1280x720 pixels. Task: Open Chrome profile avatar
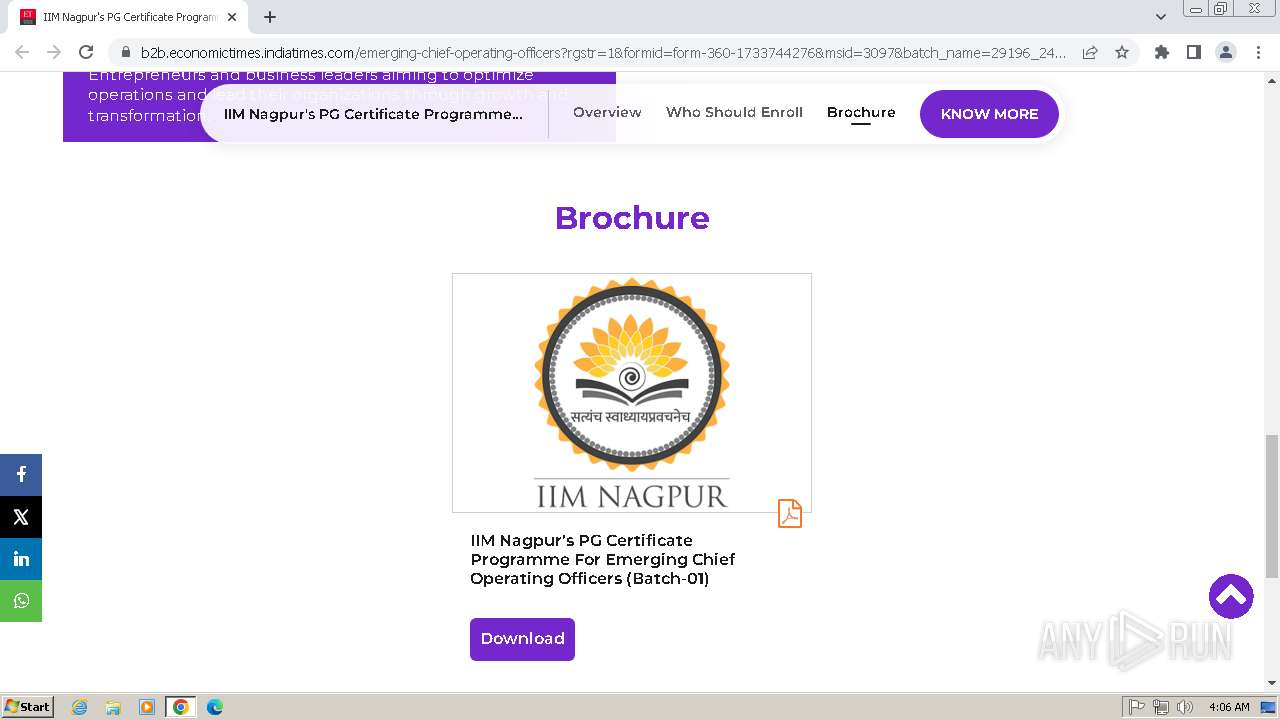click(1225, 52)
